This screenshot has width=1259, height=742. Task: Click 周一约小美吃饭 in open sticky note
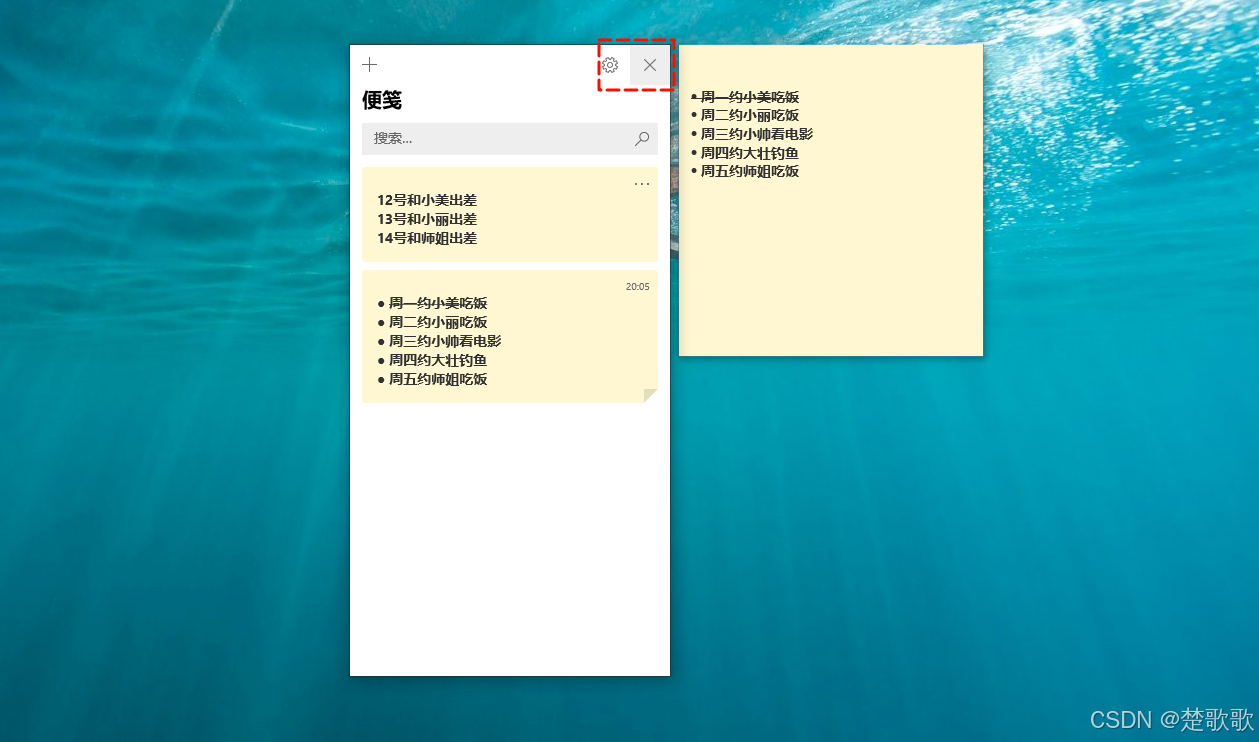(750, 97)
